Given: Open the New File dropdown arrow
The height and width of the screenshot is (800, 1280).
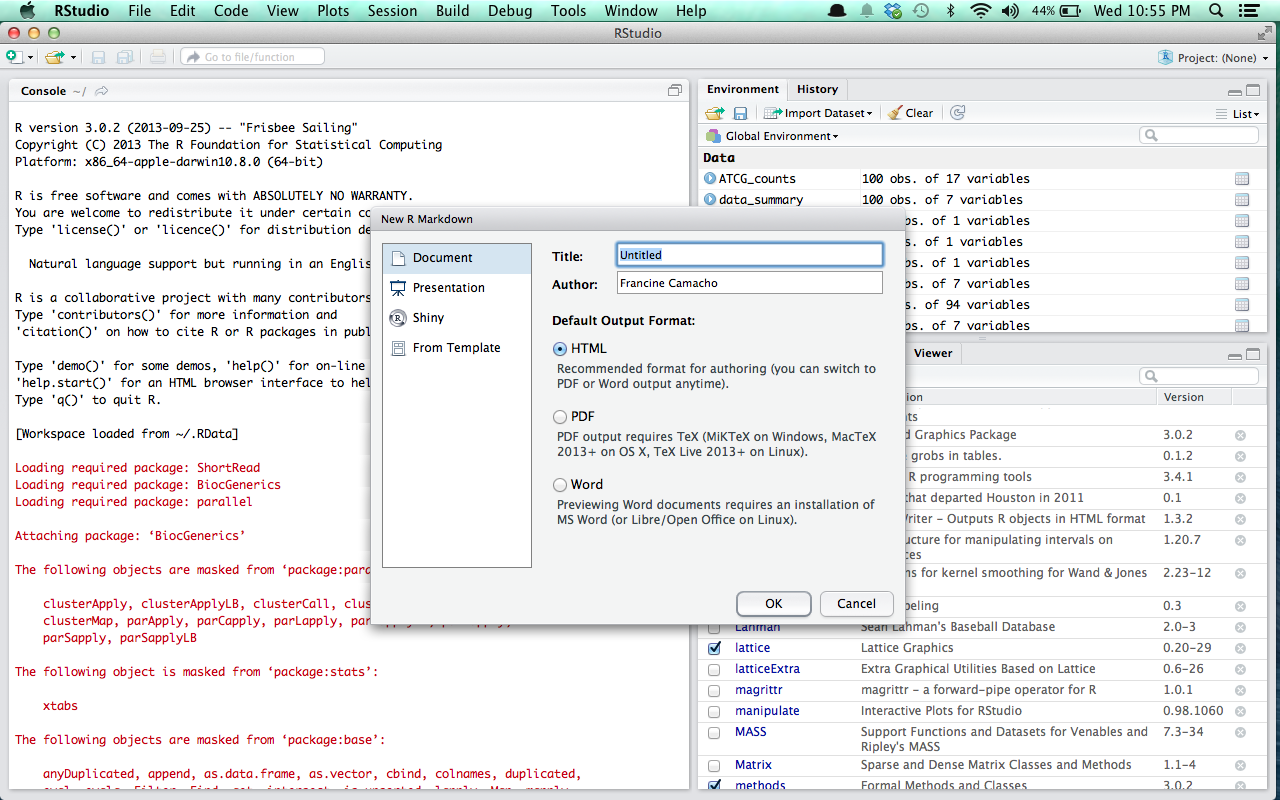Looking at the screenshot, I should pyautogui.click(x=30, y=58).
